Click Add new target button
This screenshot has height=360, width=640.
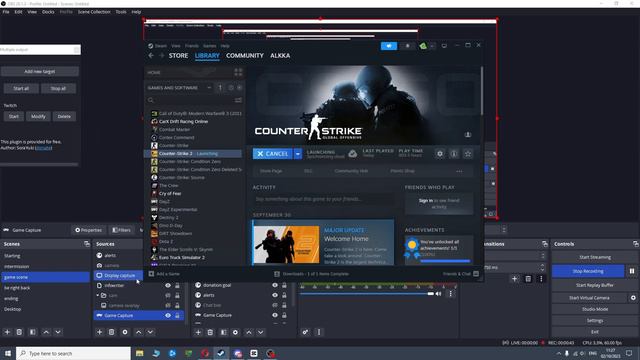(x=40, y=71)
